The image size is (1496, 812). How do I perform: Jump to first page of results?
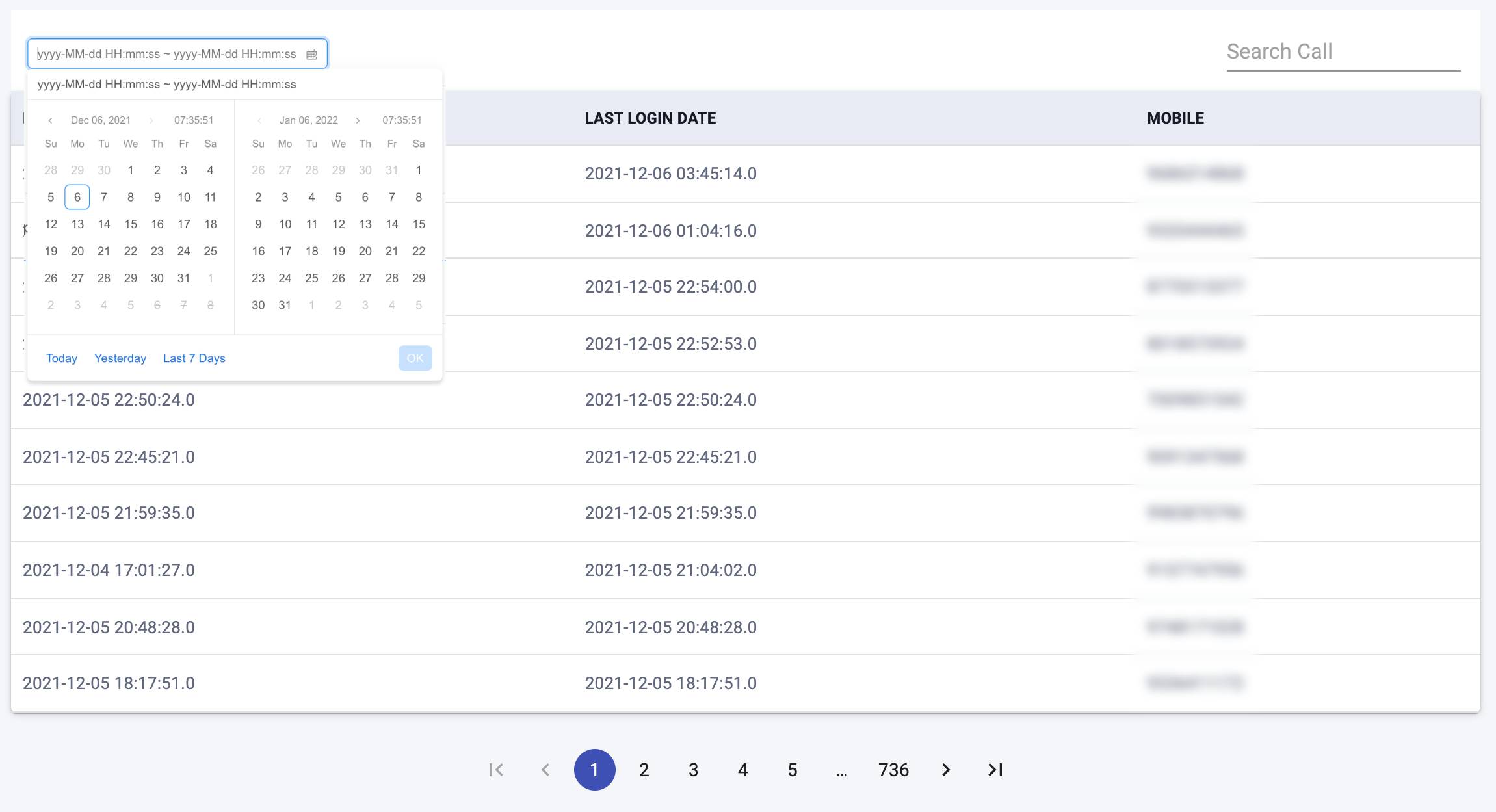(x=496, y=770)
